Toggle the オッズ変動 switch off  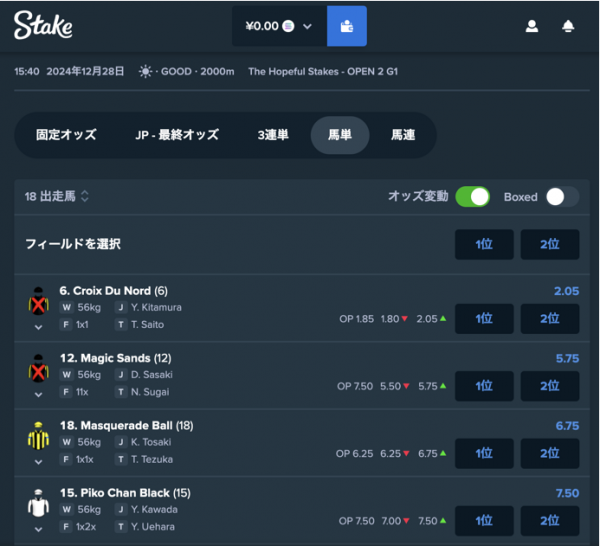pos(473,197)
